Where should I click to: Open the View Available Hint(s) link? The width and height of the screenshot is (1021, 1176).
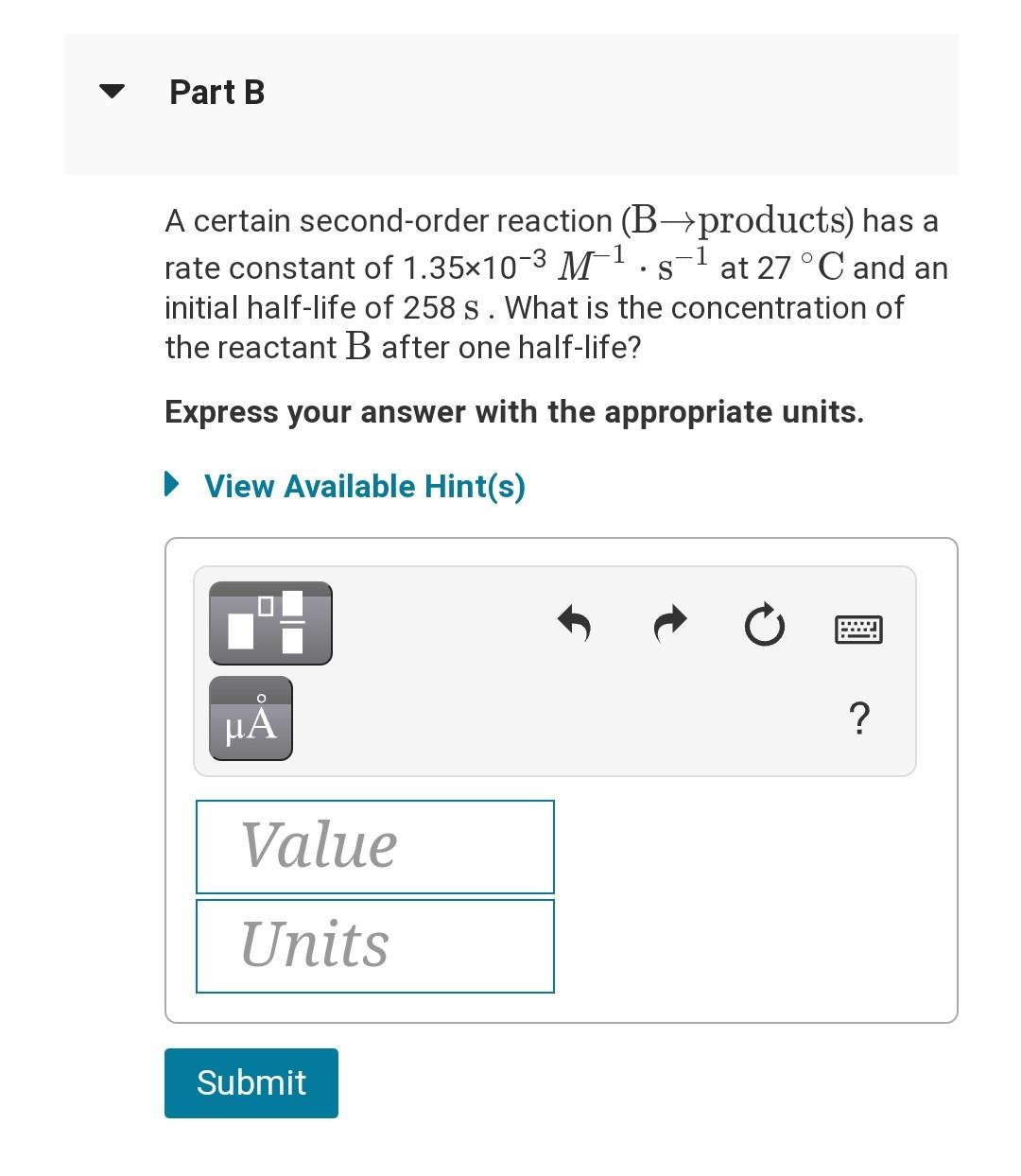click(x=364, y=486)
